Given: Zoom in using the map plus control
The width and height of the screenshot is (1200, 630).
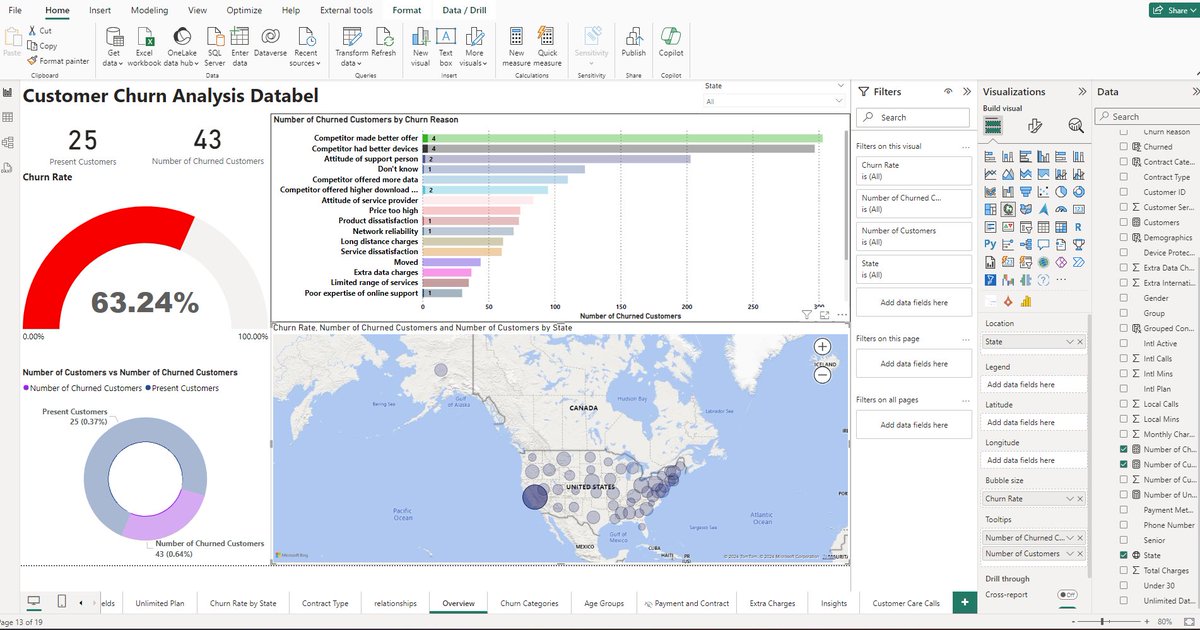Looking at the screenshot, I should coord(822,347).
